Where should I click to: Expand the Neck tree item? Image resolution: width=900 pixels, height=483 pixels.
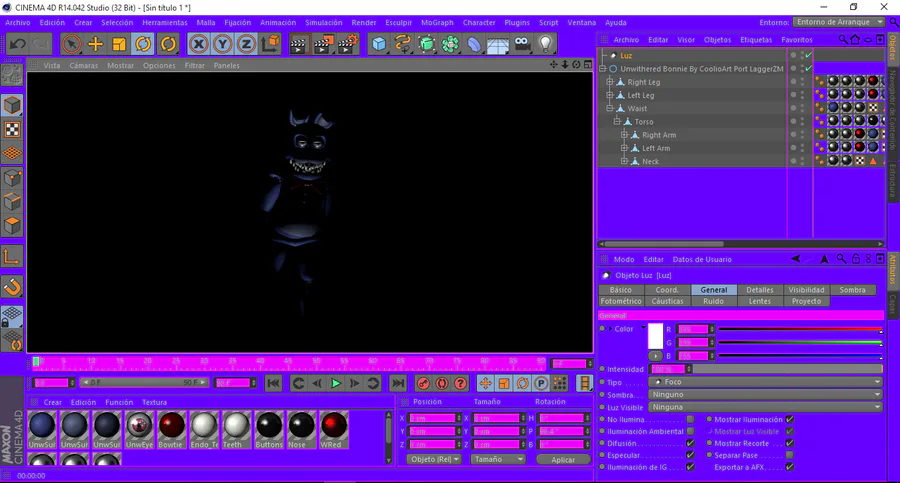tap(624, 161)
